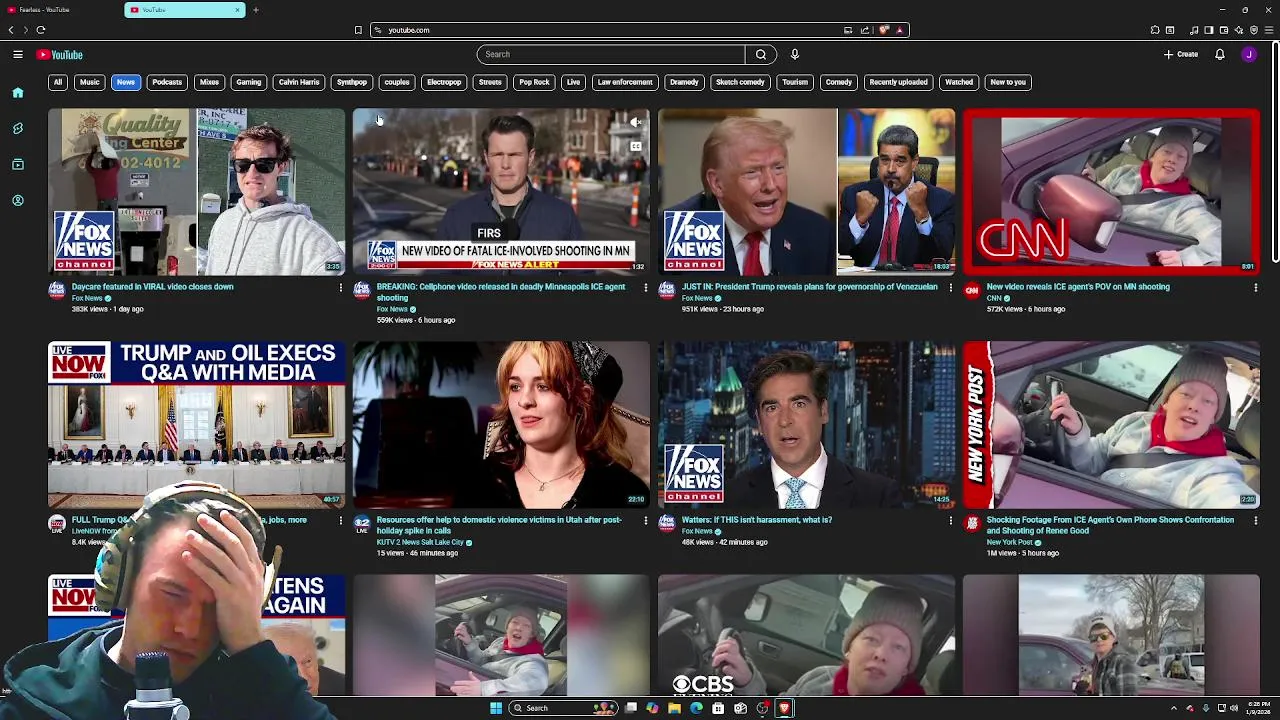Image resolution: width=1280 pixels, height=720 pixels.
Task: Open a new browser tab with the plus button
Action: pos(256,10)
